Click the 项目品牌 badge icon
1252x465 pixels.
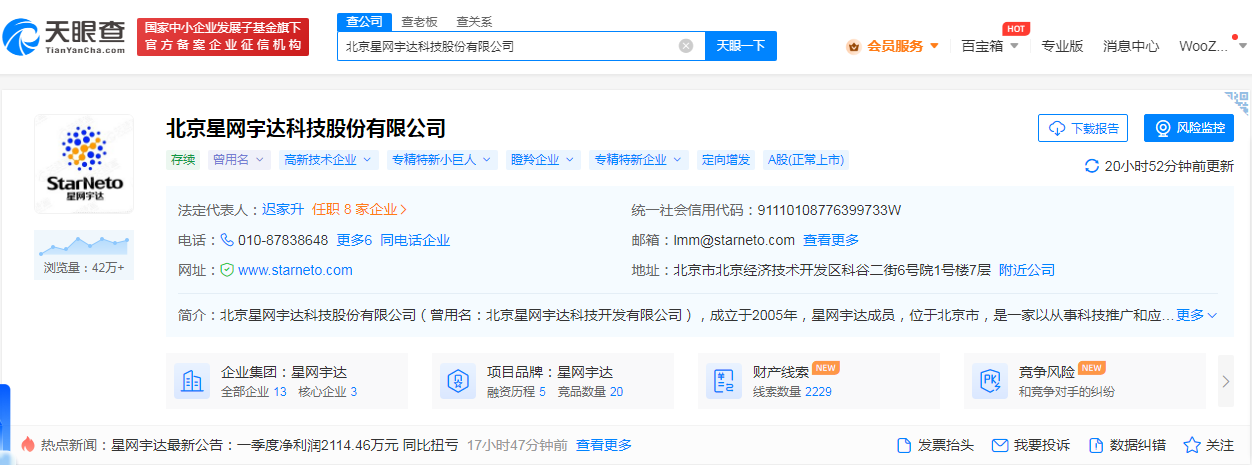458,381
